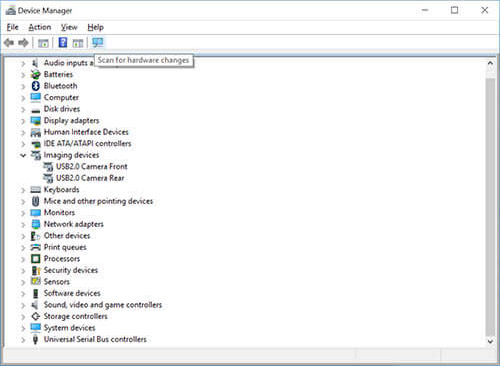This screenshot has width=500, height=366.
Task: Collapse the Imaging devices node
Action: click(x=23, y=155)
